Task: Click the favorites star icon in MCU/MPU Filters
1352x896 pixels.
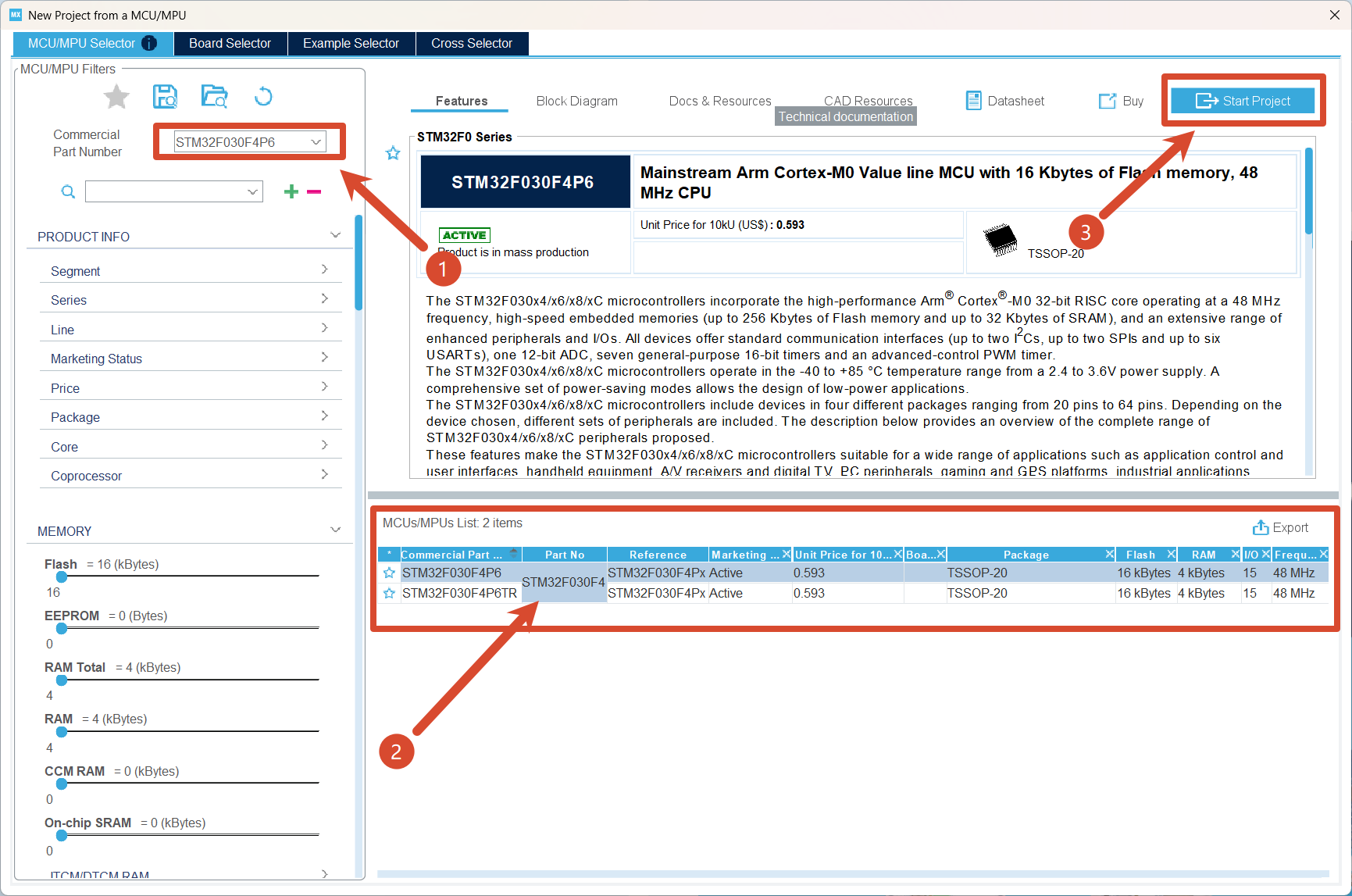Action: [116, 97]
